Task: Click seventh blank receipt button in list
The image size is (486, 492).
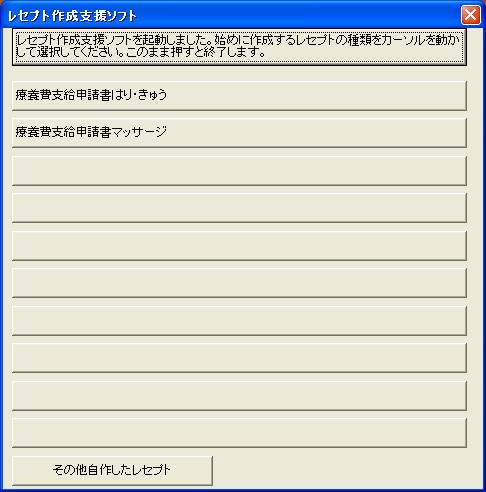Action: [239, 396]
